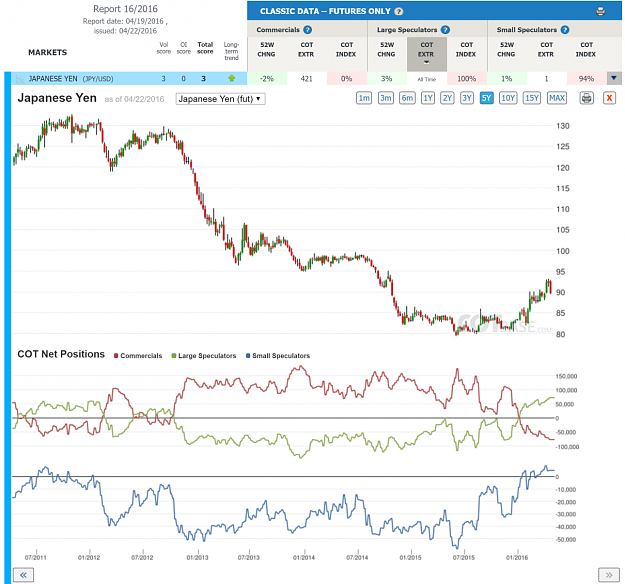
Task: Toggle Commercials series in COT legend
Action: [138, 356]
